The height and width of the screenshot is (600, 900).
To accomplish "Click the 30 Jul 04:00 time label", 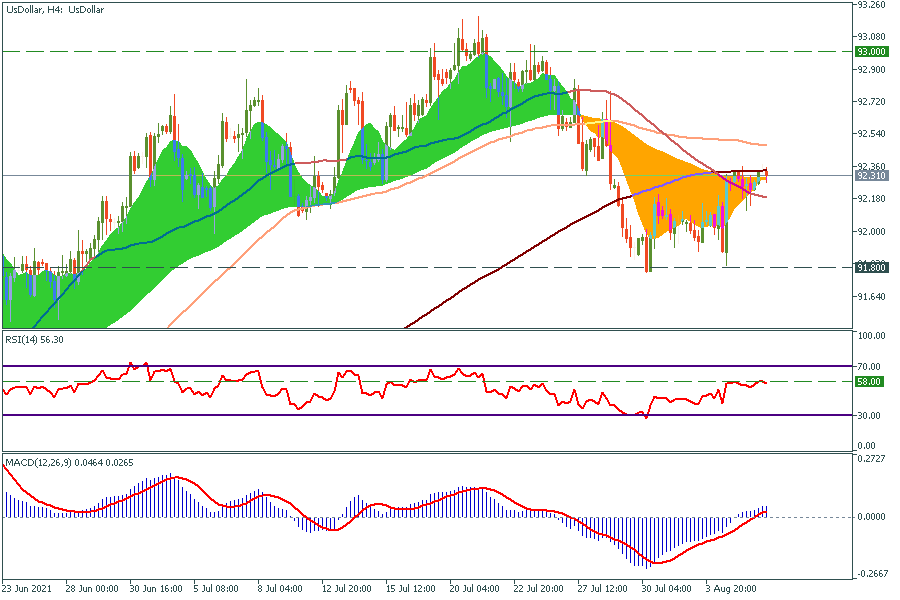I will click(x=668, y=590).
